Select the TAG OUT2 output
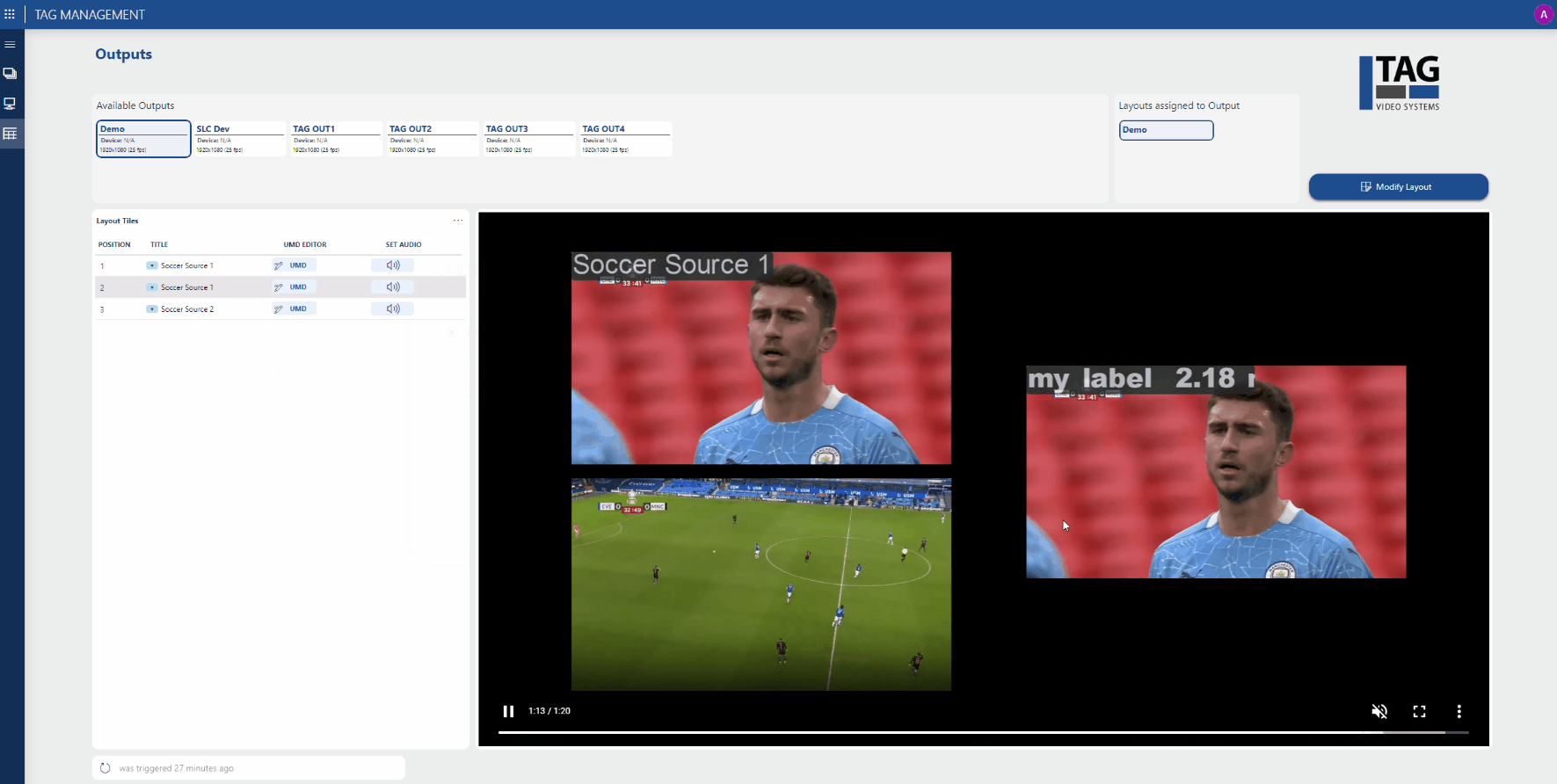 [x=433, y=139]
